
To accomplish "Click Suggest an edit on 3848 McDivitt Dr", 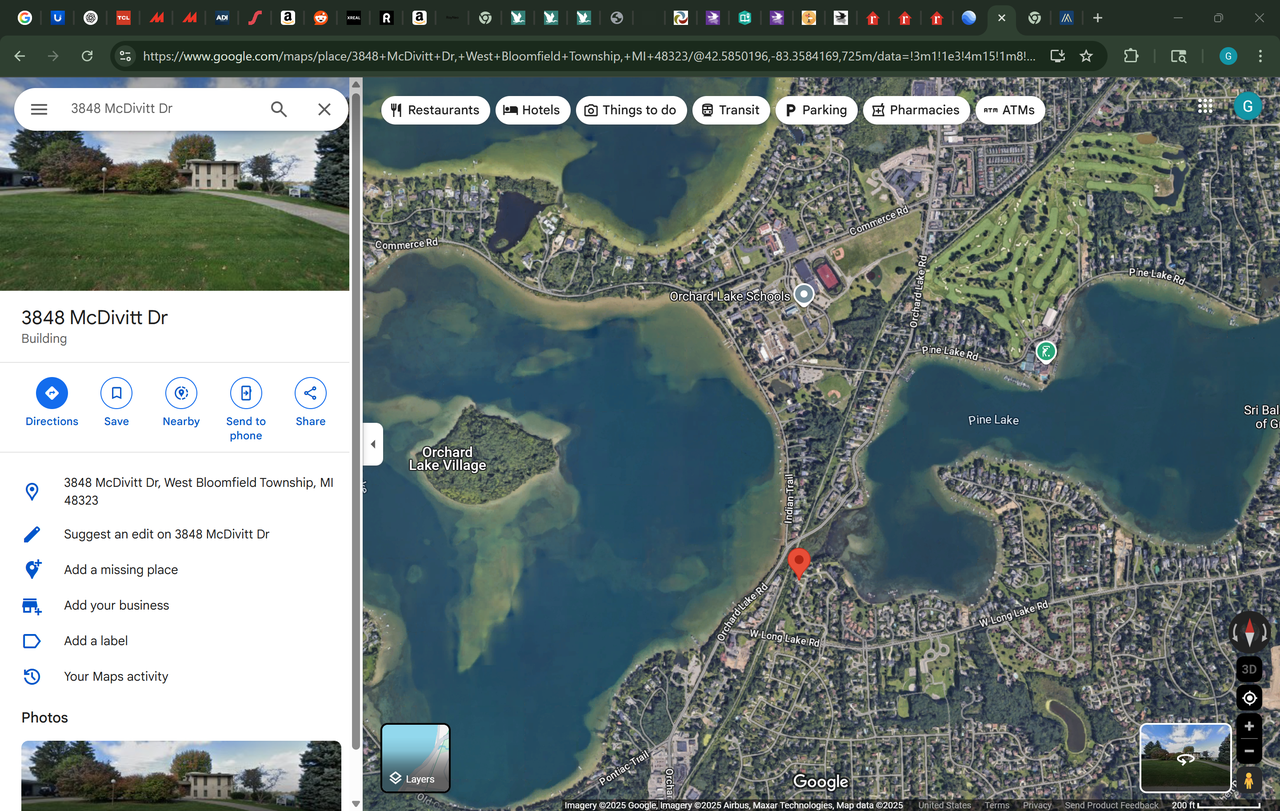I will coord(166,534).
